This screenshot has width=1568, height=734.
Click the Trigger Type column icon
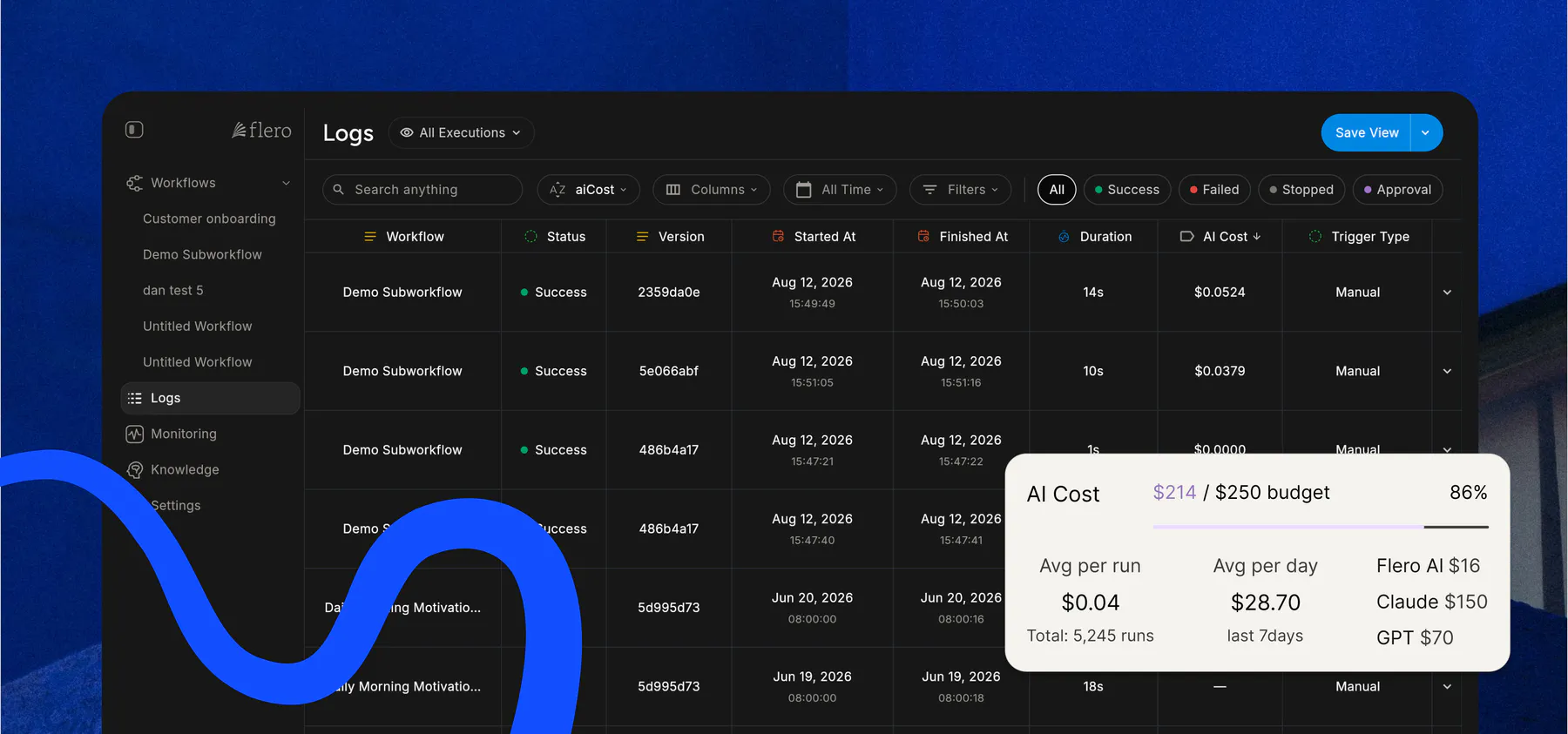click(x=1315, y=236)
